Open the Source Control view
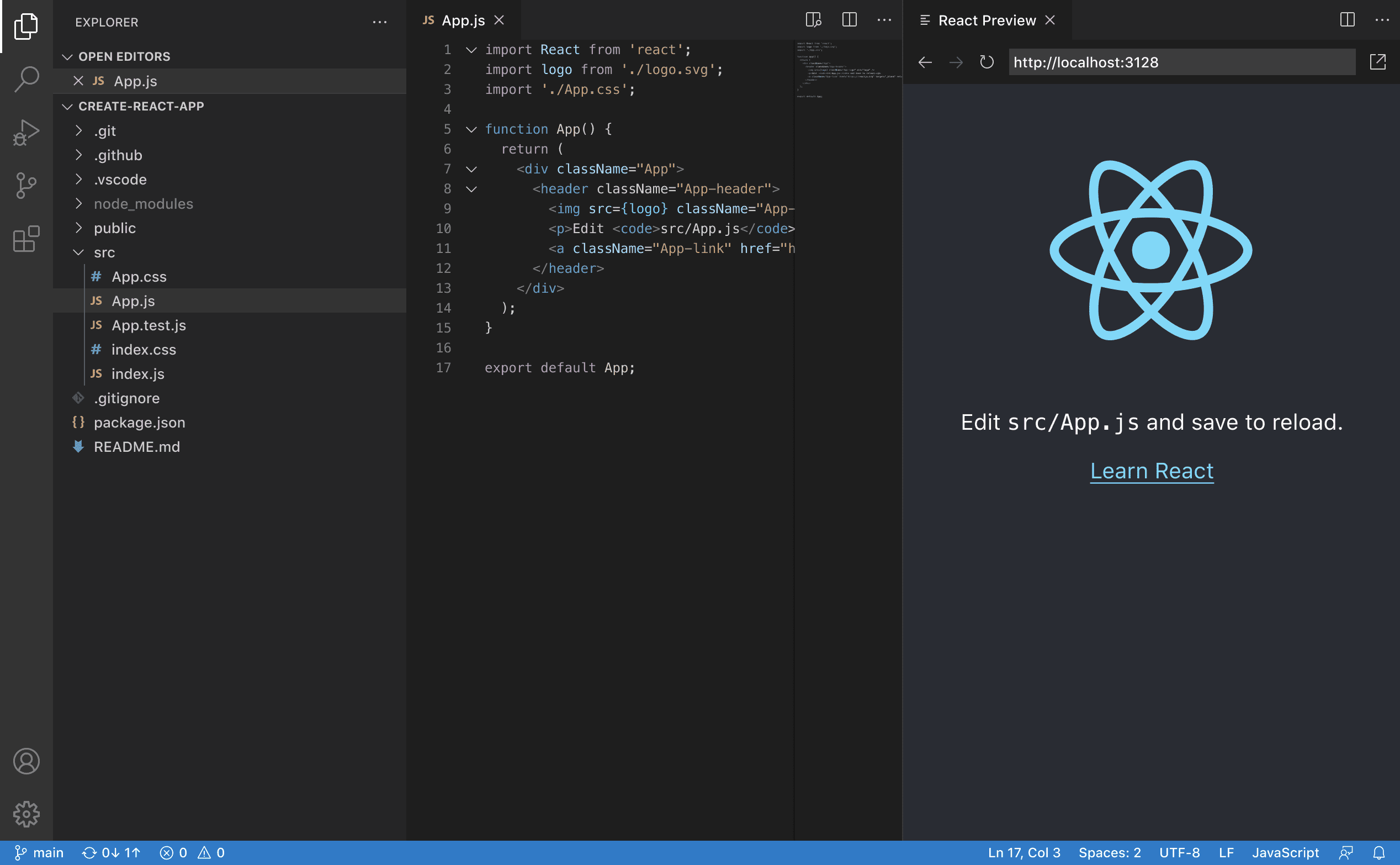Viewport: 1400px width, 865px height. click(26, 186)
